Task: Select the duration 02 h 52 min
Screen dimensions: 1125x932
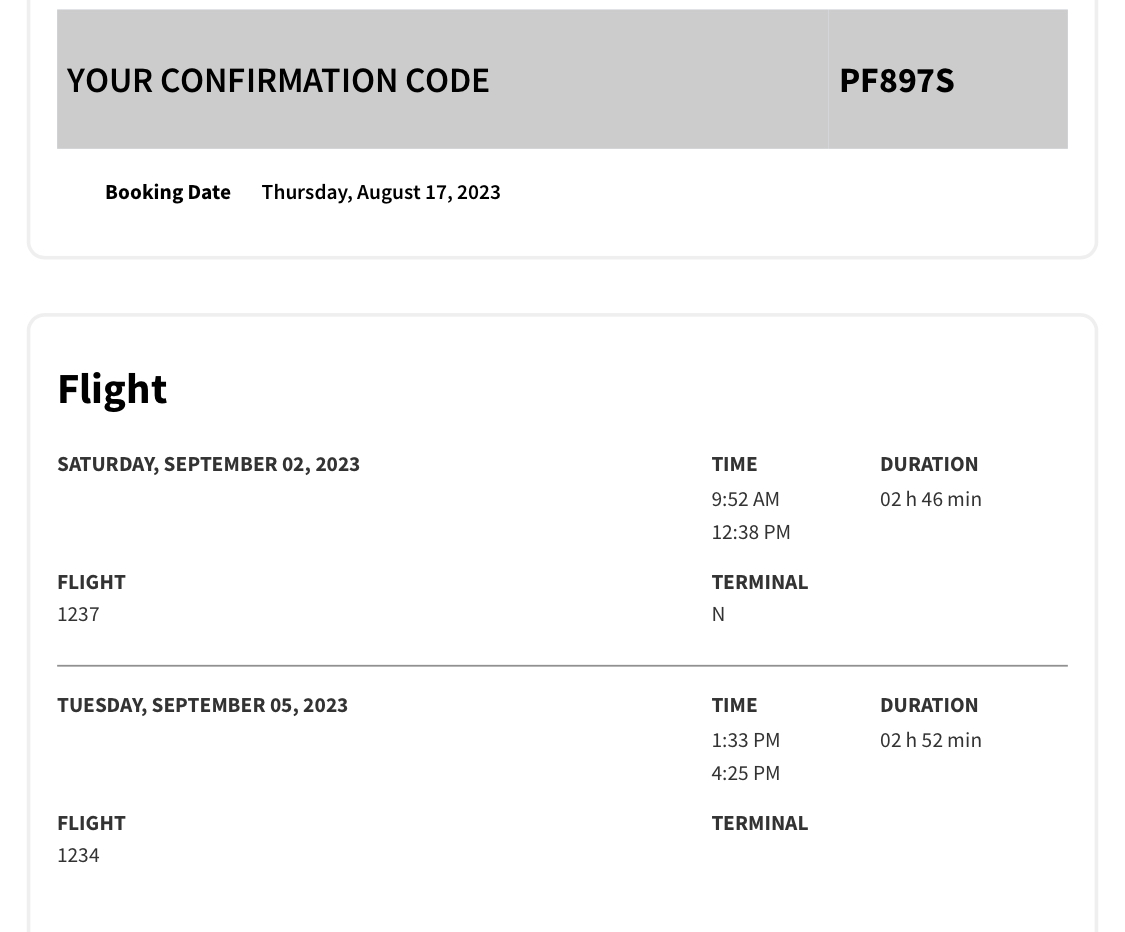Action: (x=931, y=740)
